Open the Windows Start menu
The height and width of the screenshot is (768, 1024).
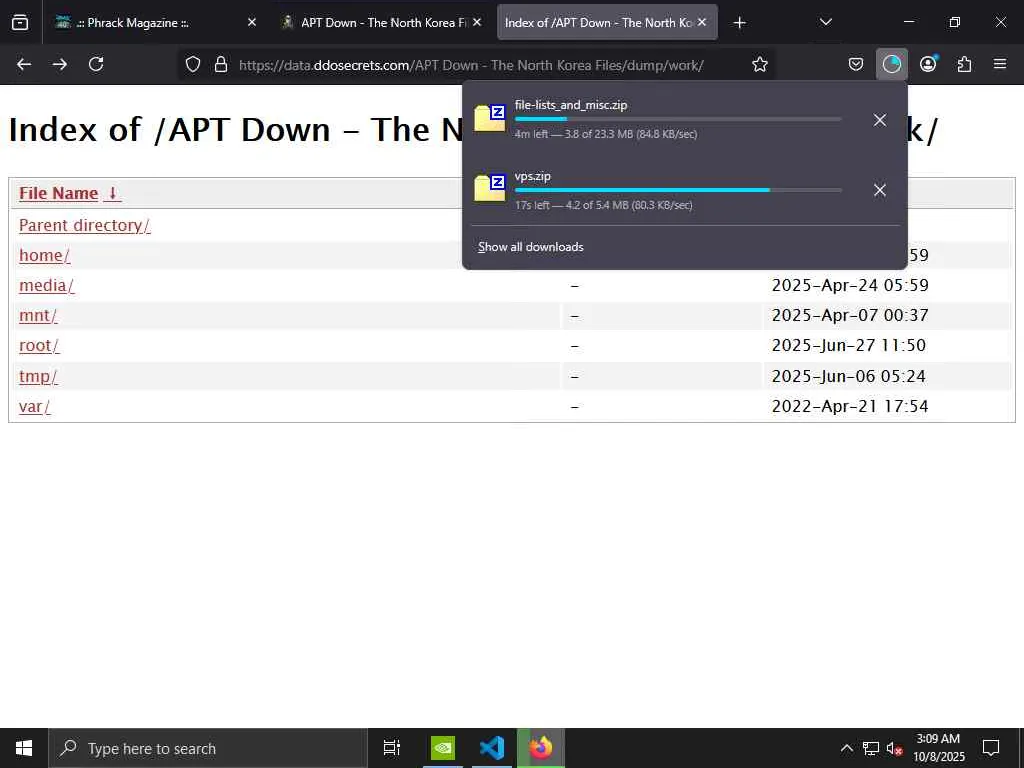[x=24, y=748]
